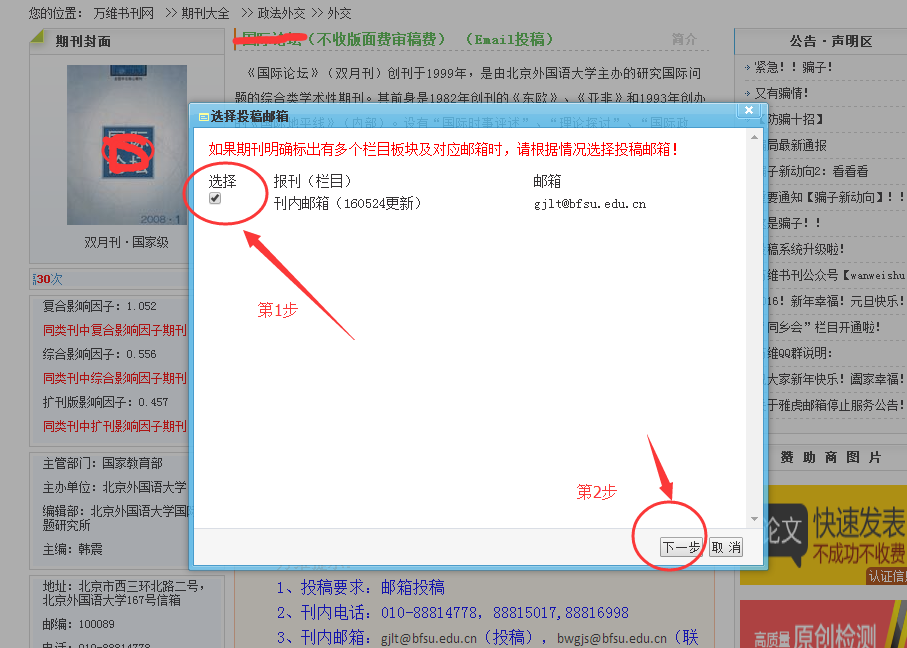Open announcement 大家新年快乐！阖家幸福
Viewport: 907px width, 648px height.
tap(836, 380)
